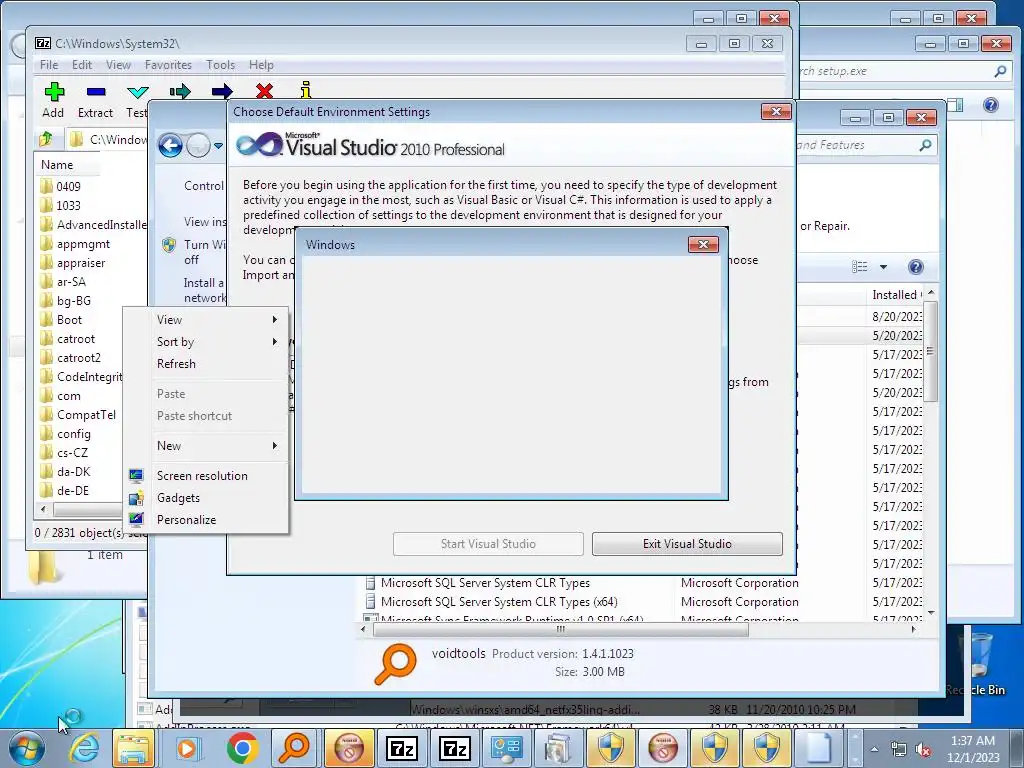This screenshot has height=768, width=1024.
Task: Open 7-Zip Edit menu
Action: (82, 65)
